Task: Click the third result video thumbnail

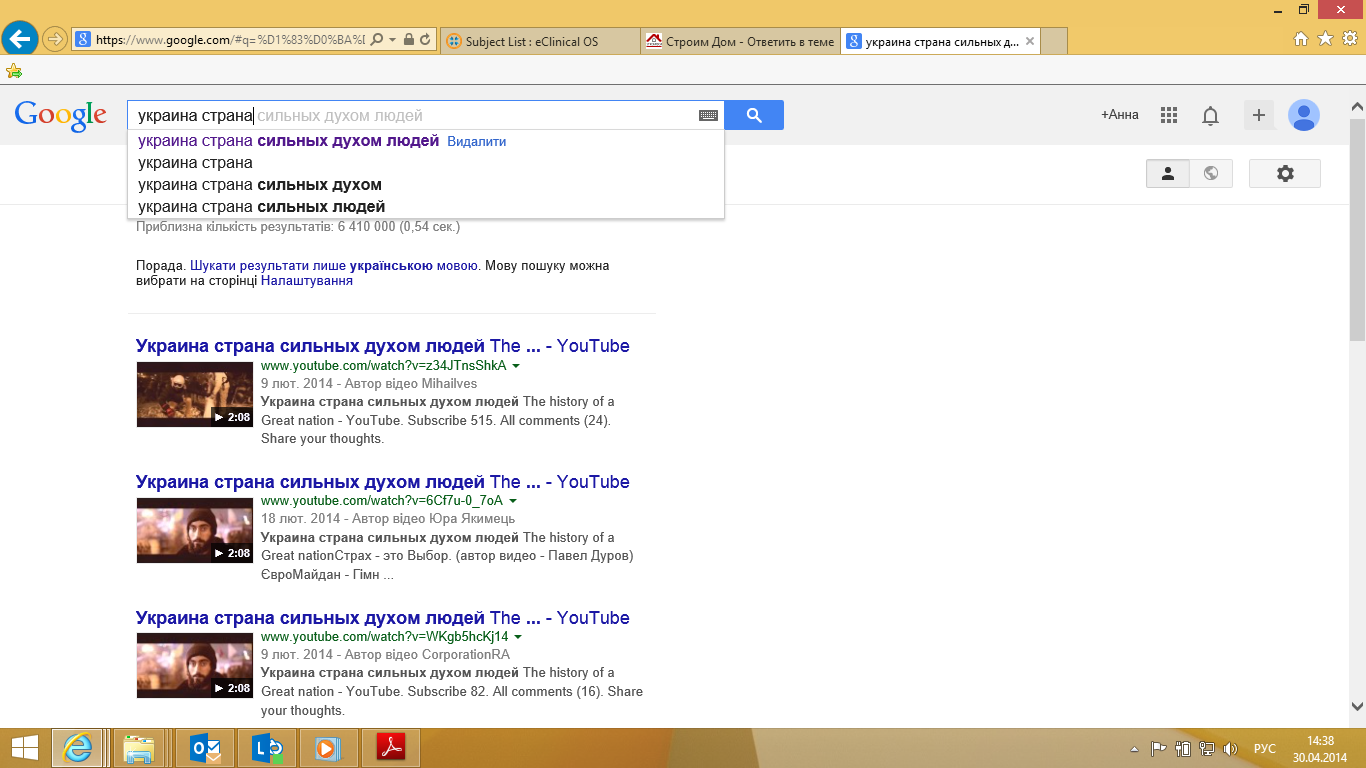Action: click(195, 665)
